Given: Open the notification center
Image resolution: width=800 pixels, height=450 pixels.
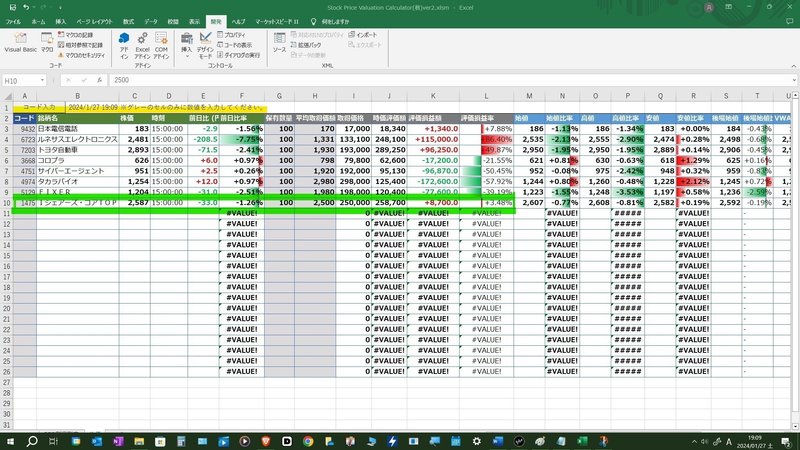Looking at the screenshot, I should (786, 441).
